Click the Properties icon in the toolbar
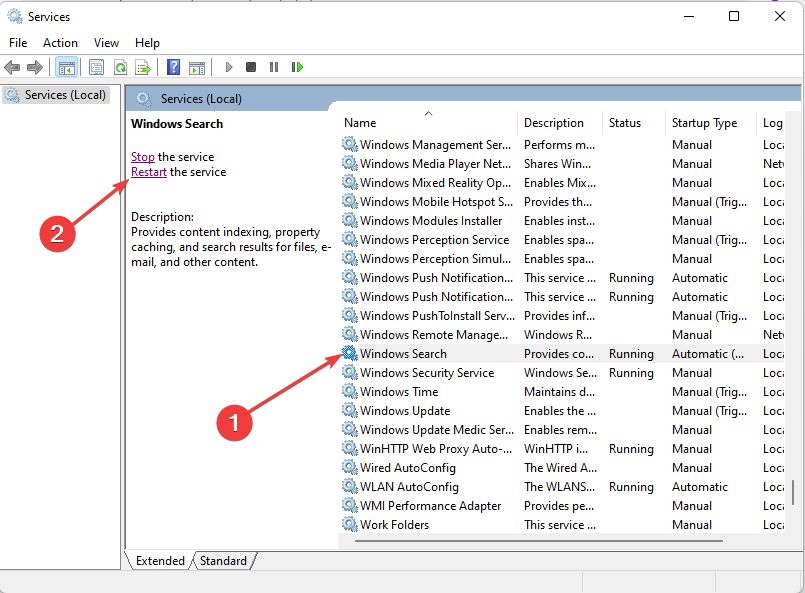Screen dimensions: 805x593 pyautogui.click(x=95, y=67)
